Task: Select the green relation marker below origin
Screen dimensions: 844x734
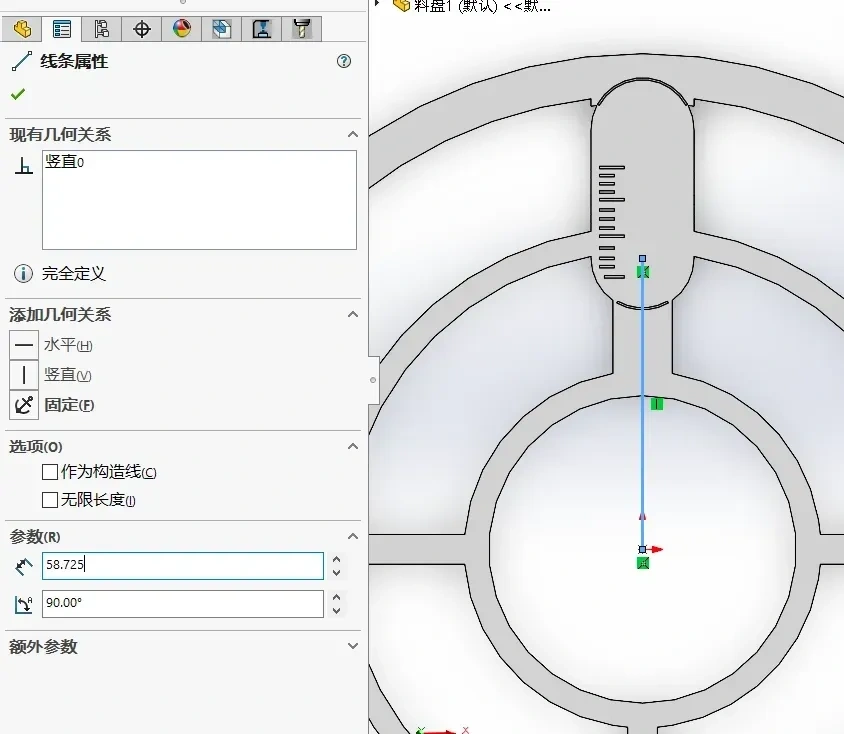Action: pos(643,563)
